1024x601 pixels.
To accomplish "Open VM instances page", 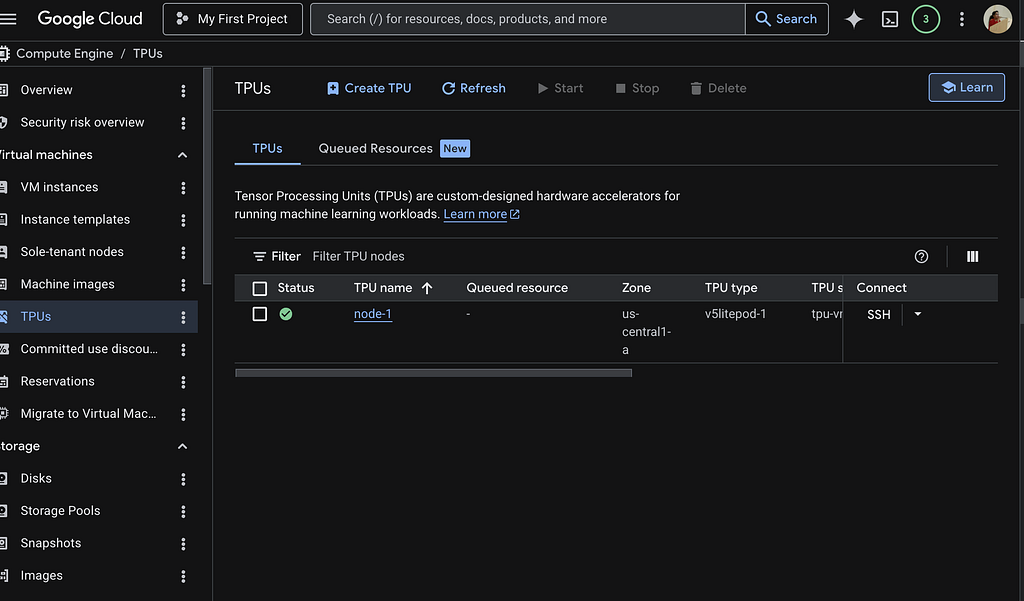I will (59, 187).
